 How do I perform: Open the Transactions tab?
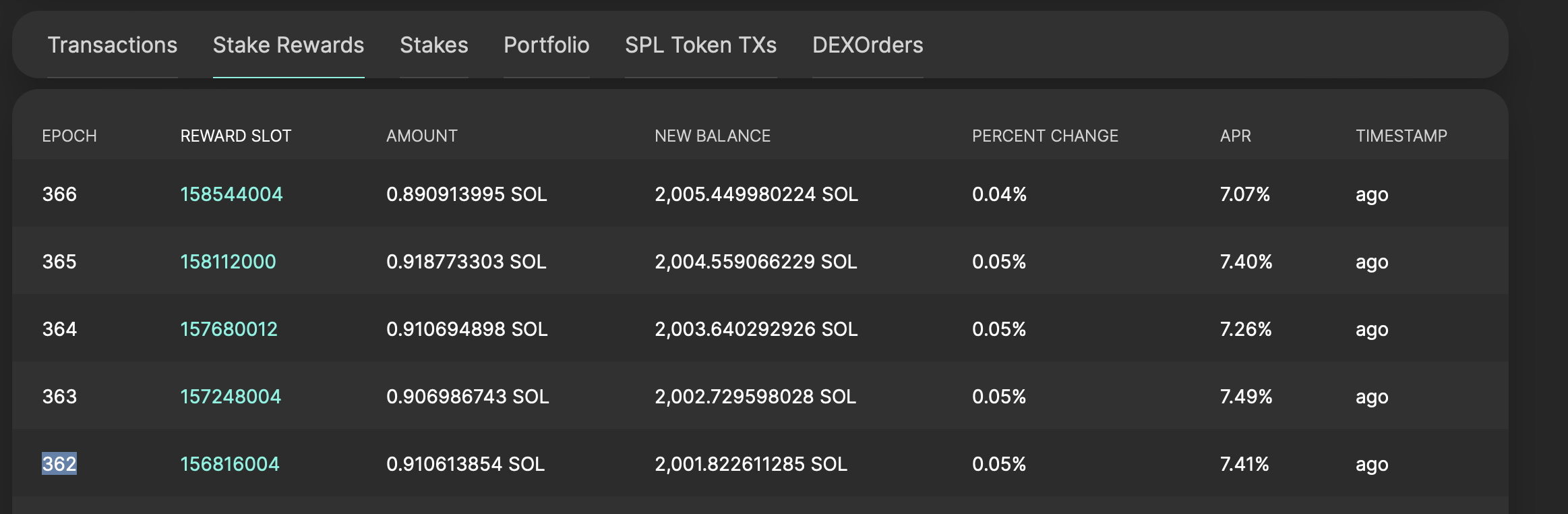pyautogui.click(x=113, y=45)
